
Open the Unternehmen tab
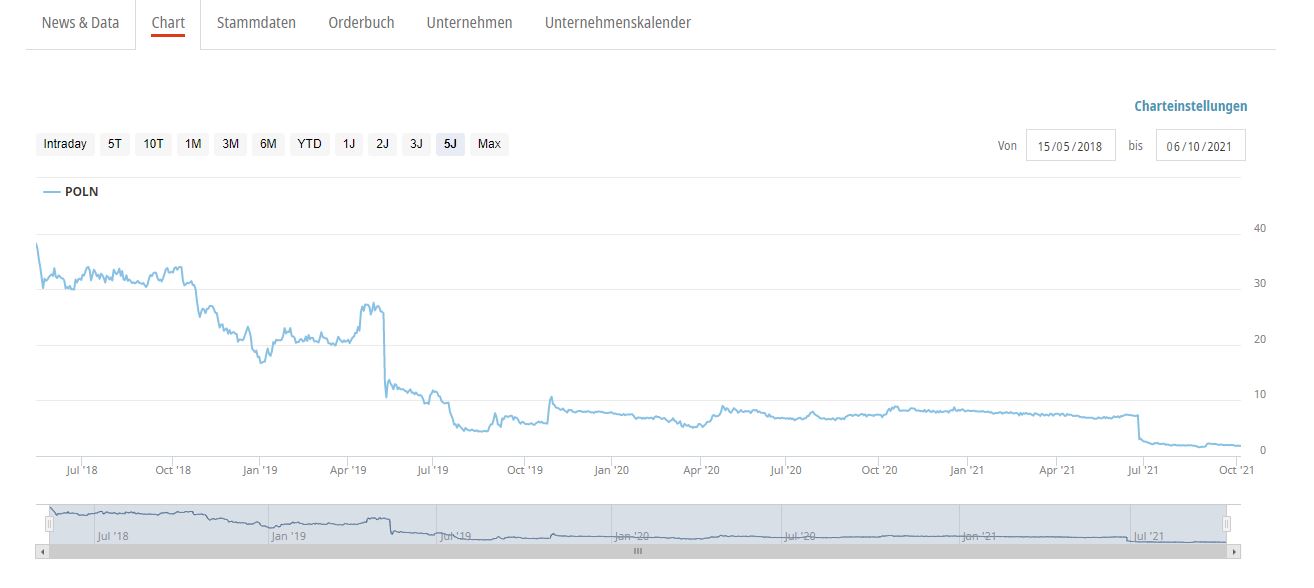(x=470, y=22)
